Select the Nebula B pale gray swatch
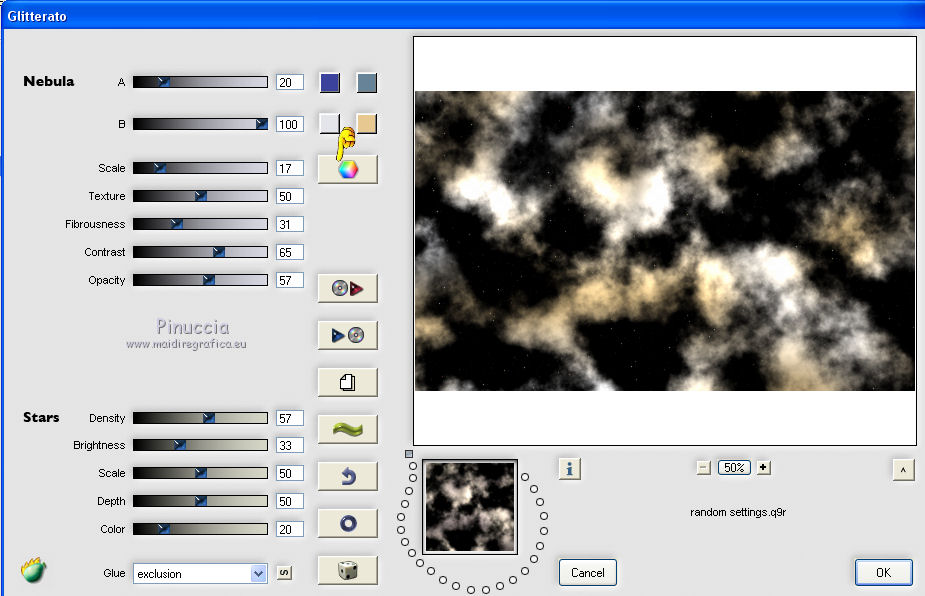This screenshot has height=596, width=925. coord(330,124)
